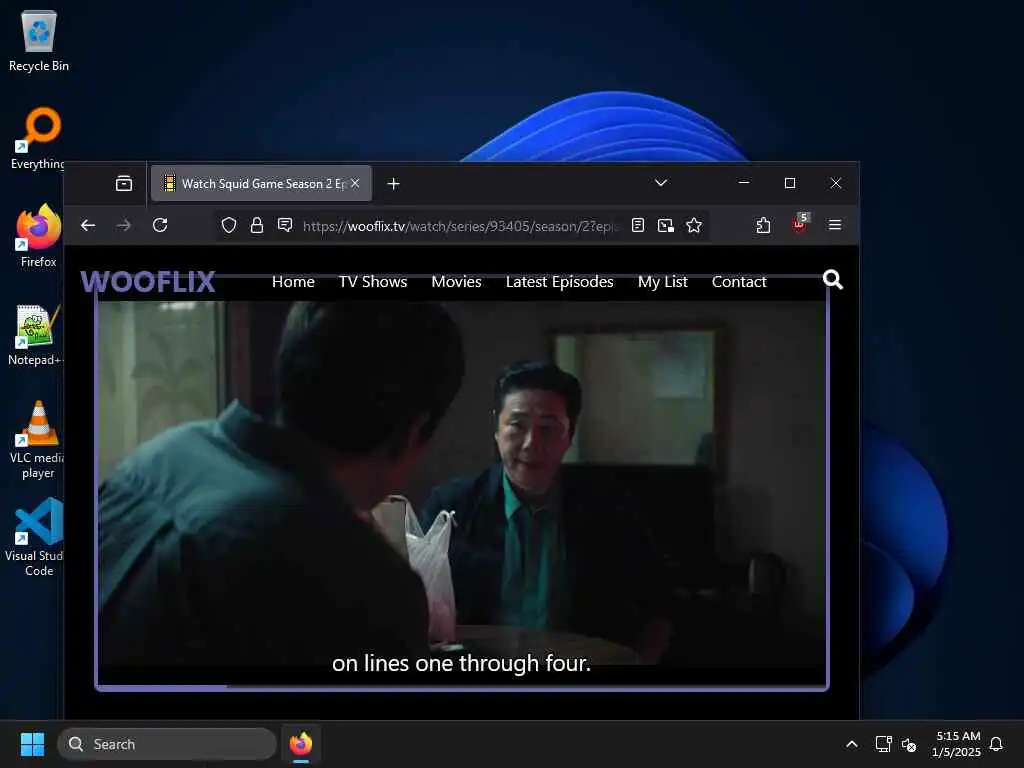Open Wooflix search magnifier
Viewport: 1024px width, 768px height.
(x=833, y=280)
